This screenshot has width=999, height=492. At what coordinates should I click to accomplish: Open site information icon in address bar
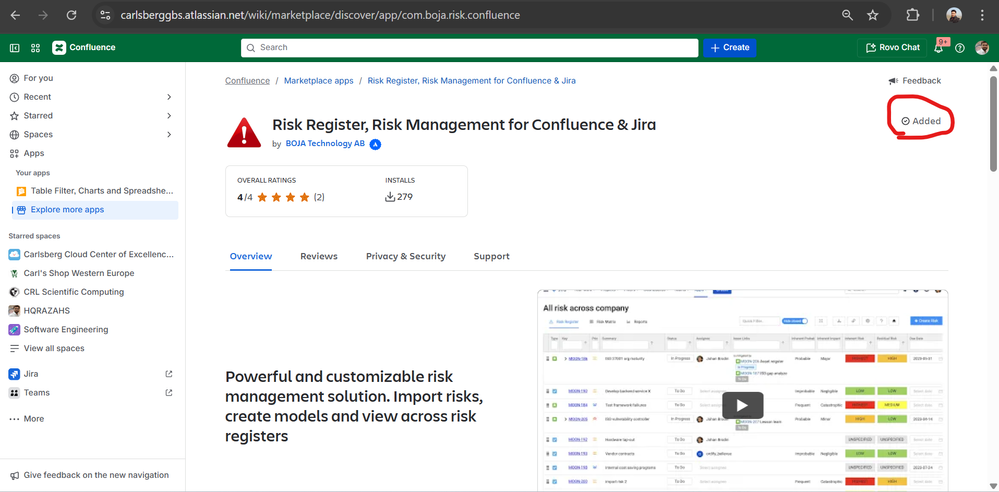(106, 15)
